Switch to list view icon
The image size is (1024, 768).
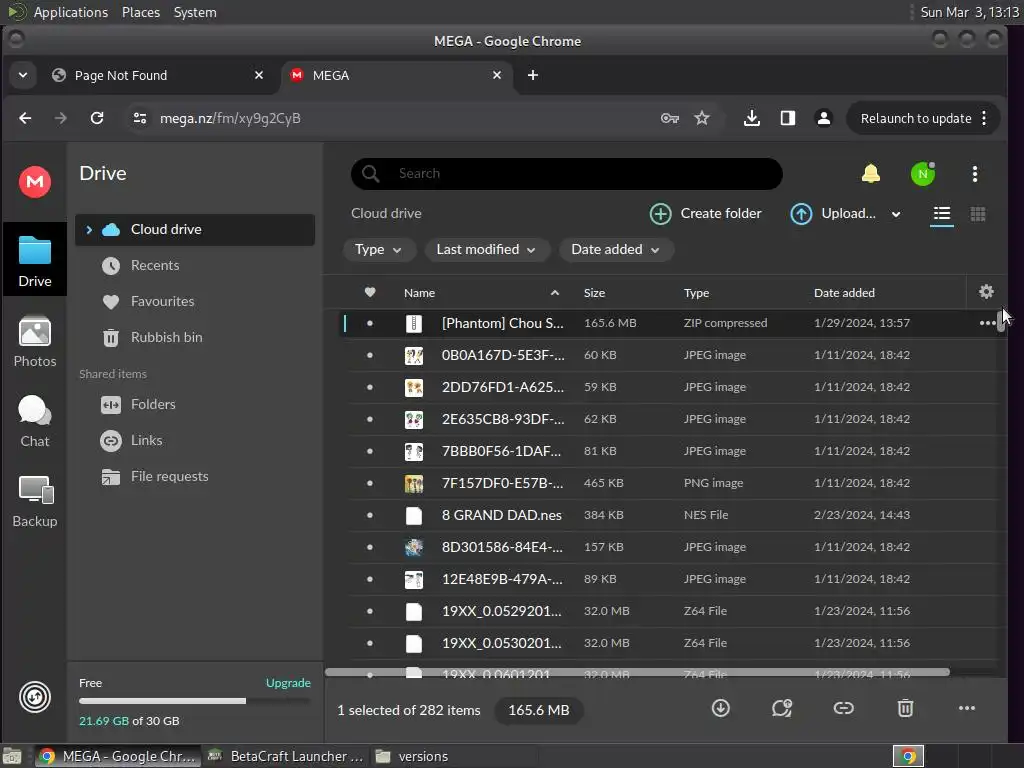pyautogui.click(x=942, y=214)
